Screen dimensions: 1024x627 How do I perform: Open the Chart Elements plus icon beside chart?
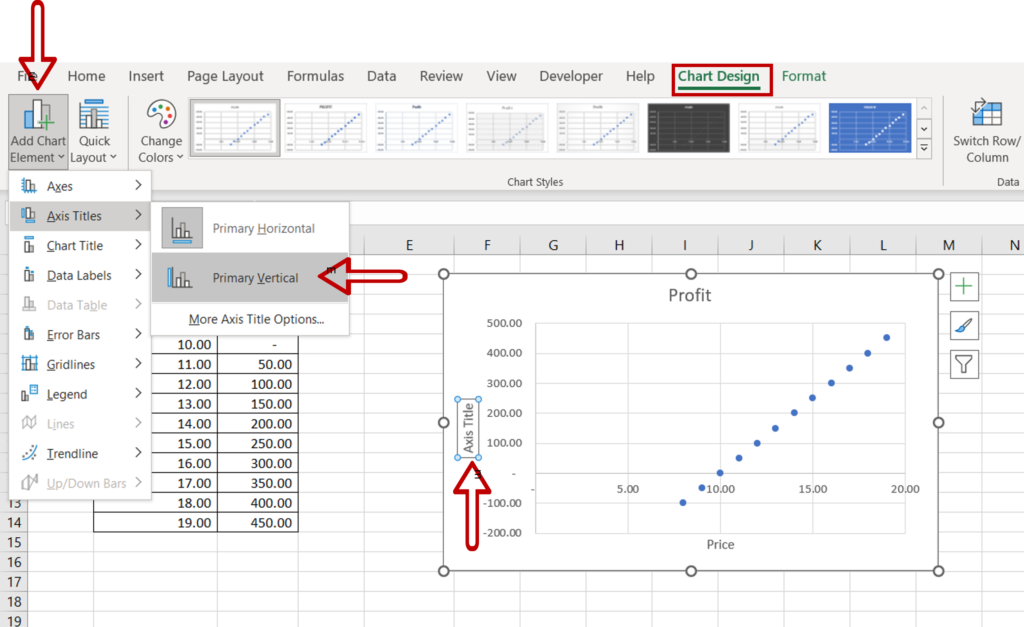pyautogui.click(x=963, y=286)
